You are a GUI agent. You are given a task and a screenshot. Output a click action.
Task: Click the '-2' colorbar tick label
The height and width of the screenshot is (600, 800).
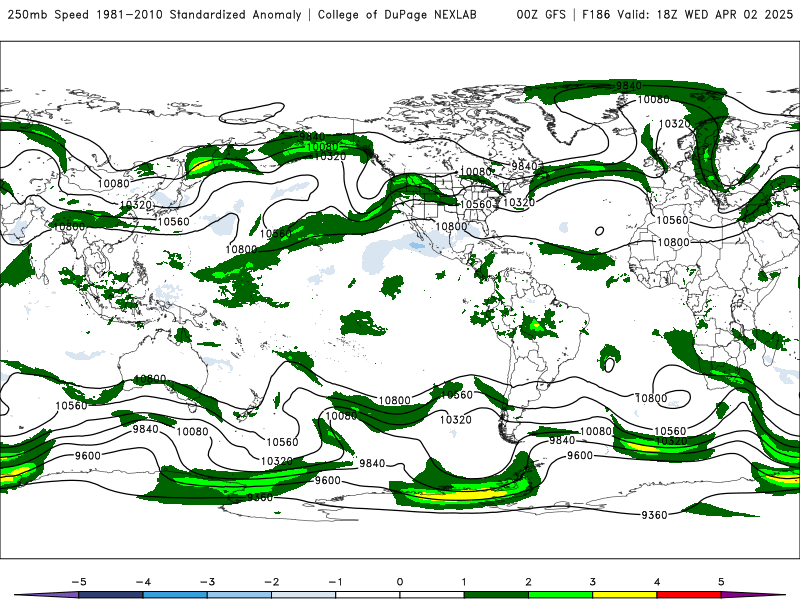tap(271, 582)
